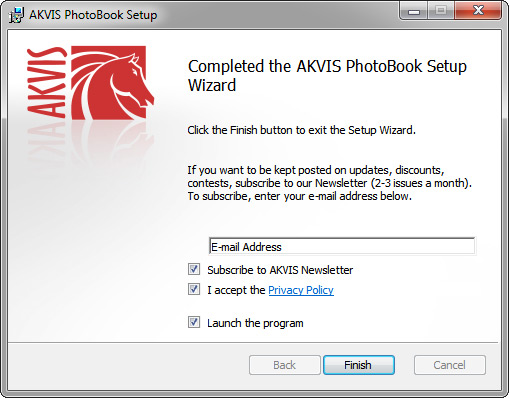Click the AKVIS PhotoBook Setup title bar text

click(x=93, y=15)
